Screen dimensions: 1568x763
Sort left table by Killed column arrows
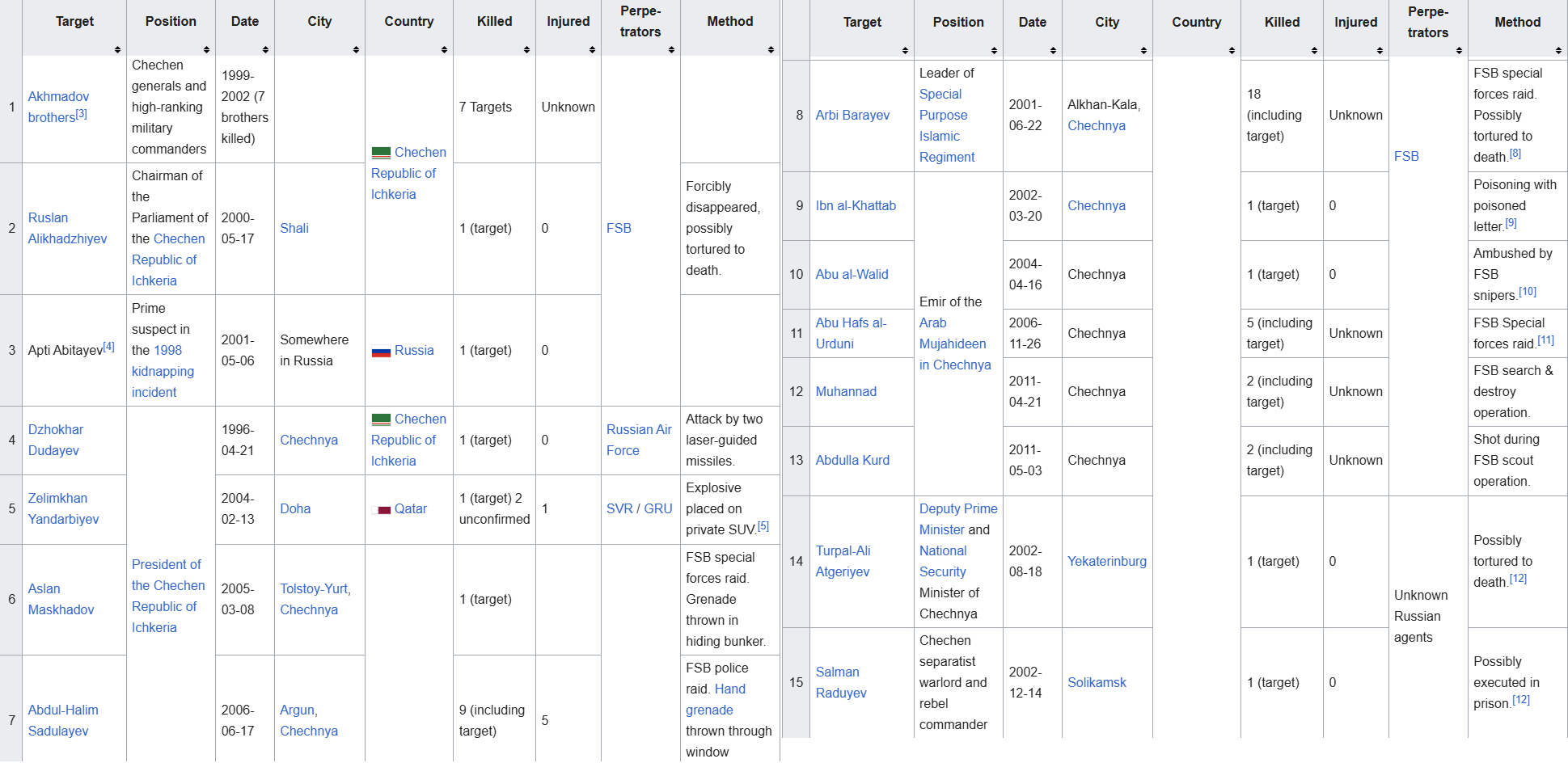pyautogui.click(x=527, y=50)
